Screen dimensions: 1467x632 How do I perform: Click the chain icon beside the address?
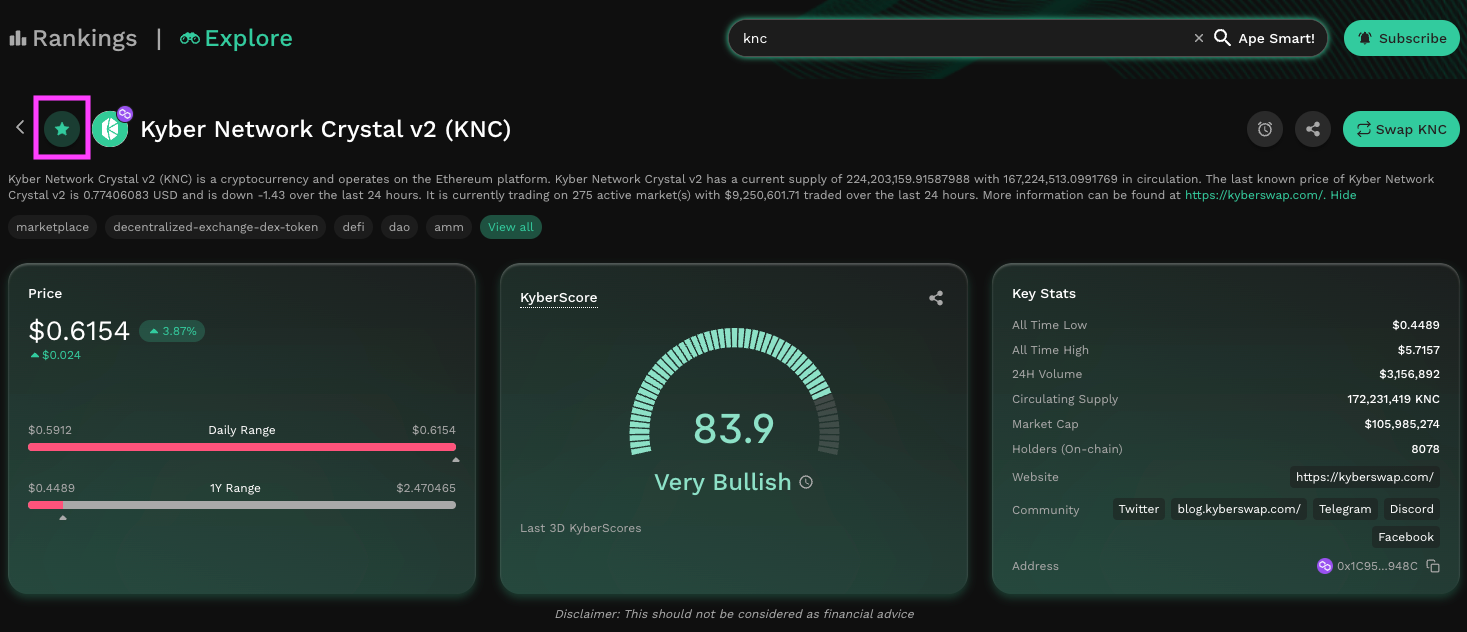1325,566
